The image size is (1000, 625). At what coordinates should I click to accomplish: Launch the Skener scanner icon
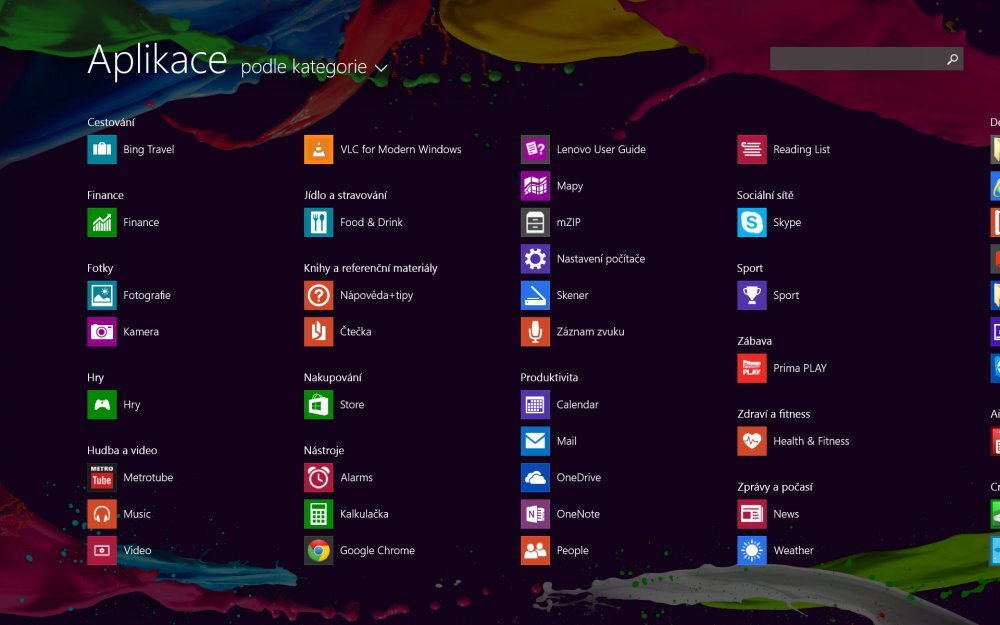tap(535, 295)
